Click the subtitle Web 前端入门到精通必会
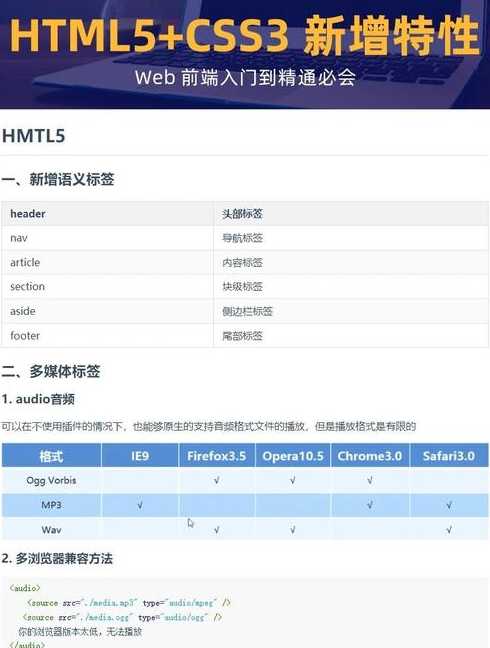Image resolution: width=490 pixels, height=648 pixels. [x=245, y=77]
